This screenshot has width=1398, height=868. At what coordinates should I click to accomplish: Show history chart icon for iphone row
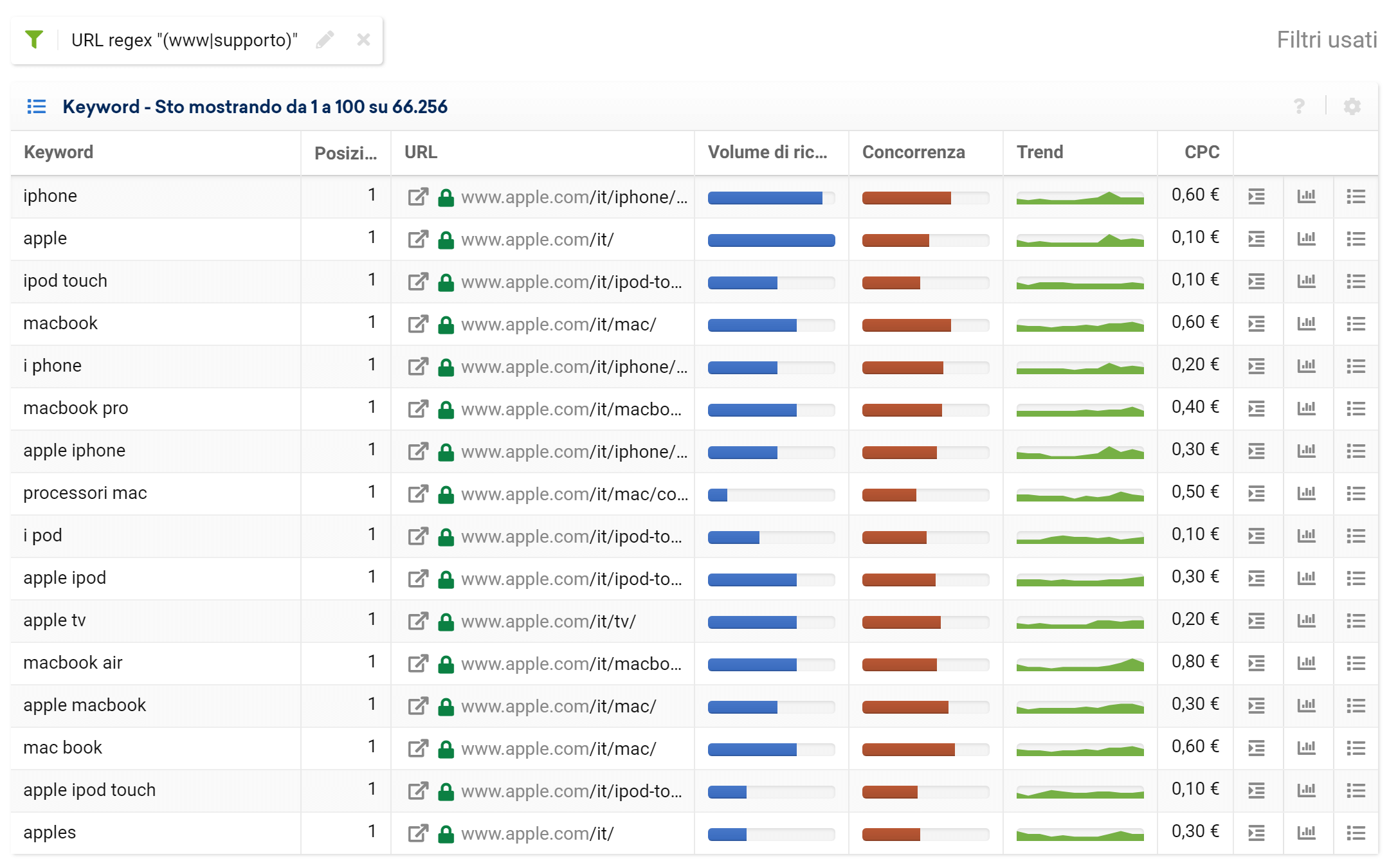pyautogui.click(x=1307, y=197)
